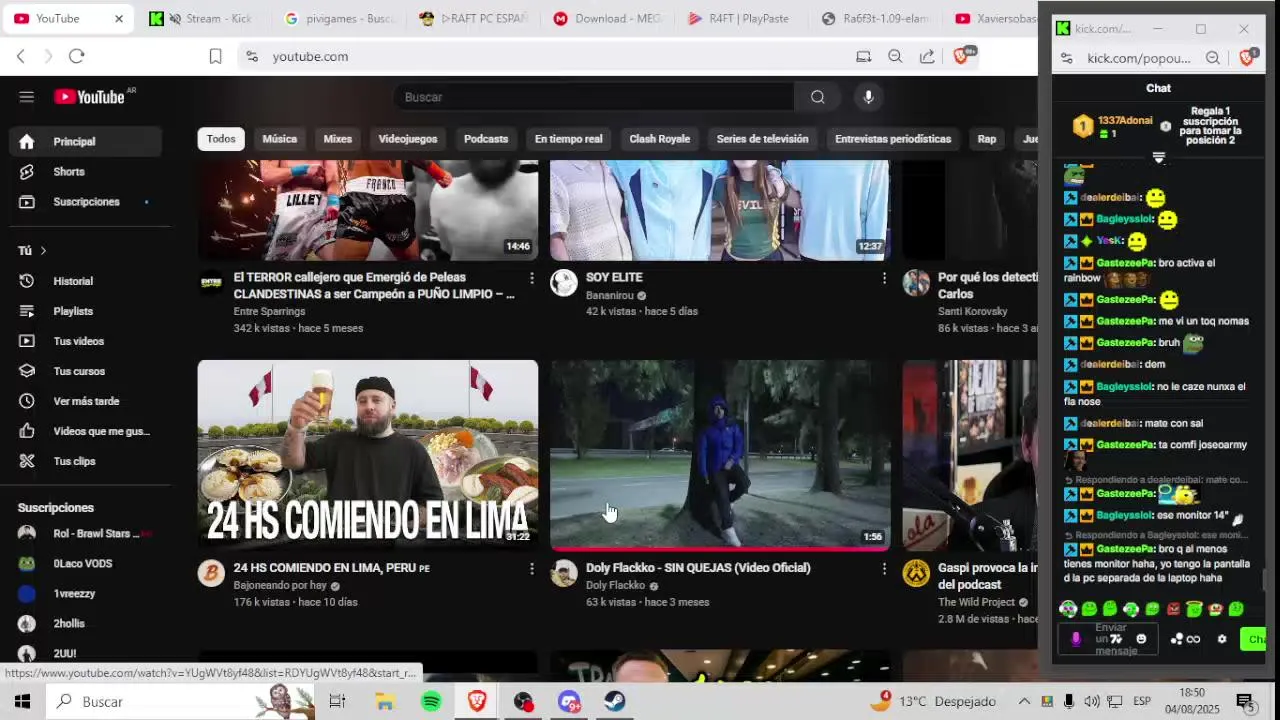Select the Podcasts filter chip

click(x=486, y=139)
